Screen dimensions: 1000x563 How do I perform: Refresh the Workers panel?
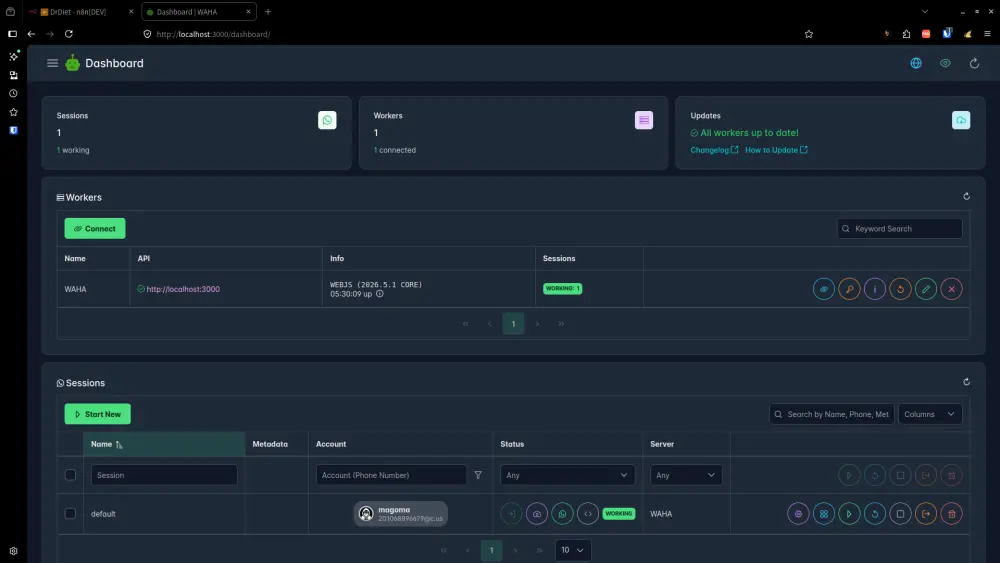coord(966,196)
